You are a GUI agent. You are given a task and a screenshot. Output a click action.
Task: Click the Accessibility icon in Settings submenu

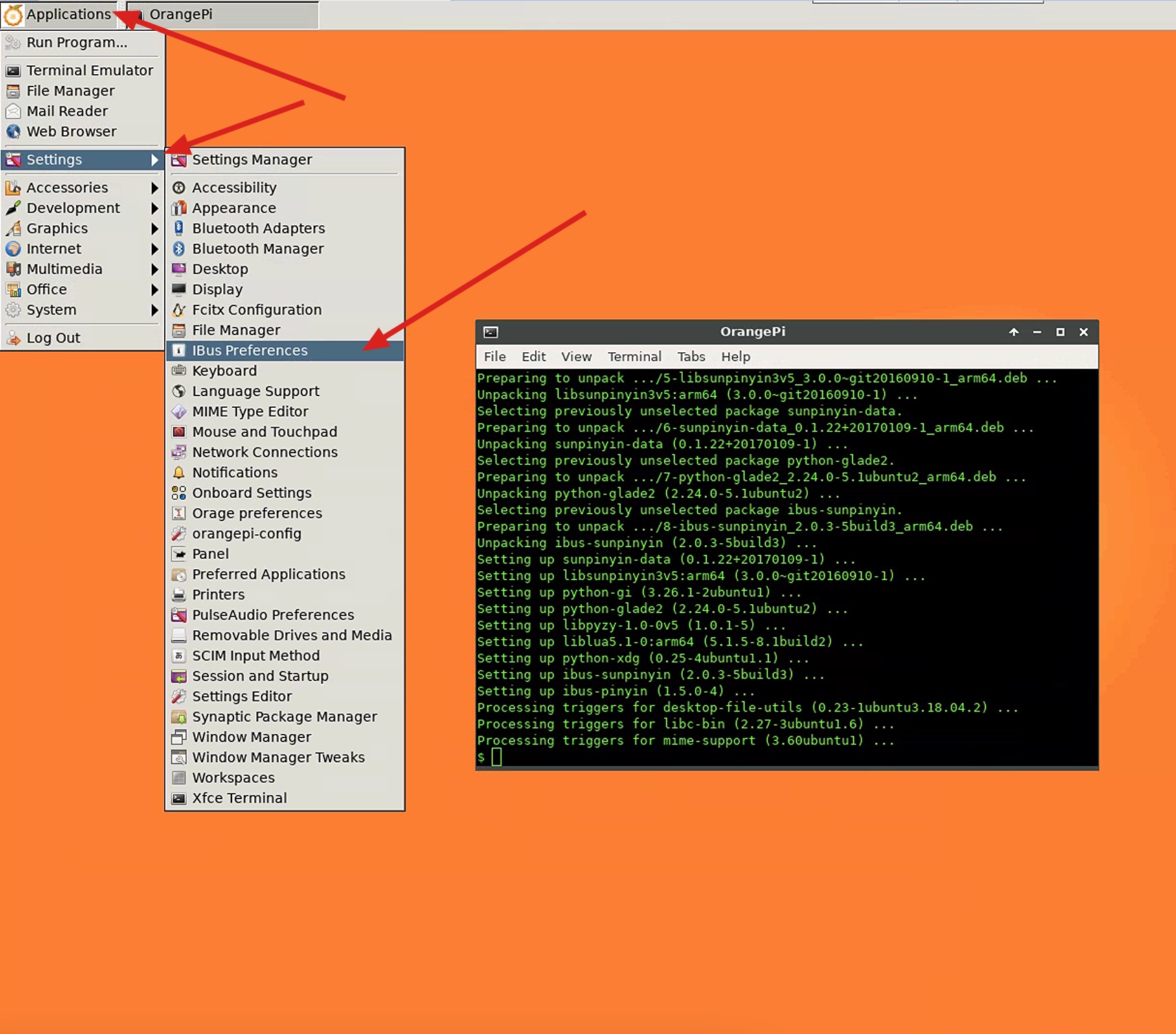(179, 188)
